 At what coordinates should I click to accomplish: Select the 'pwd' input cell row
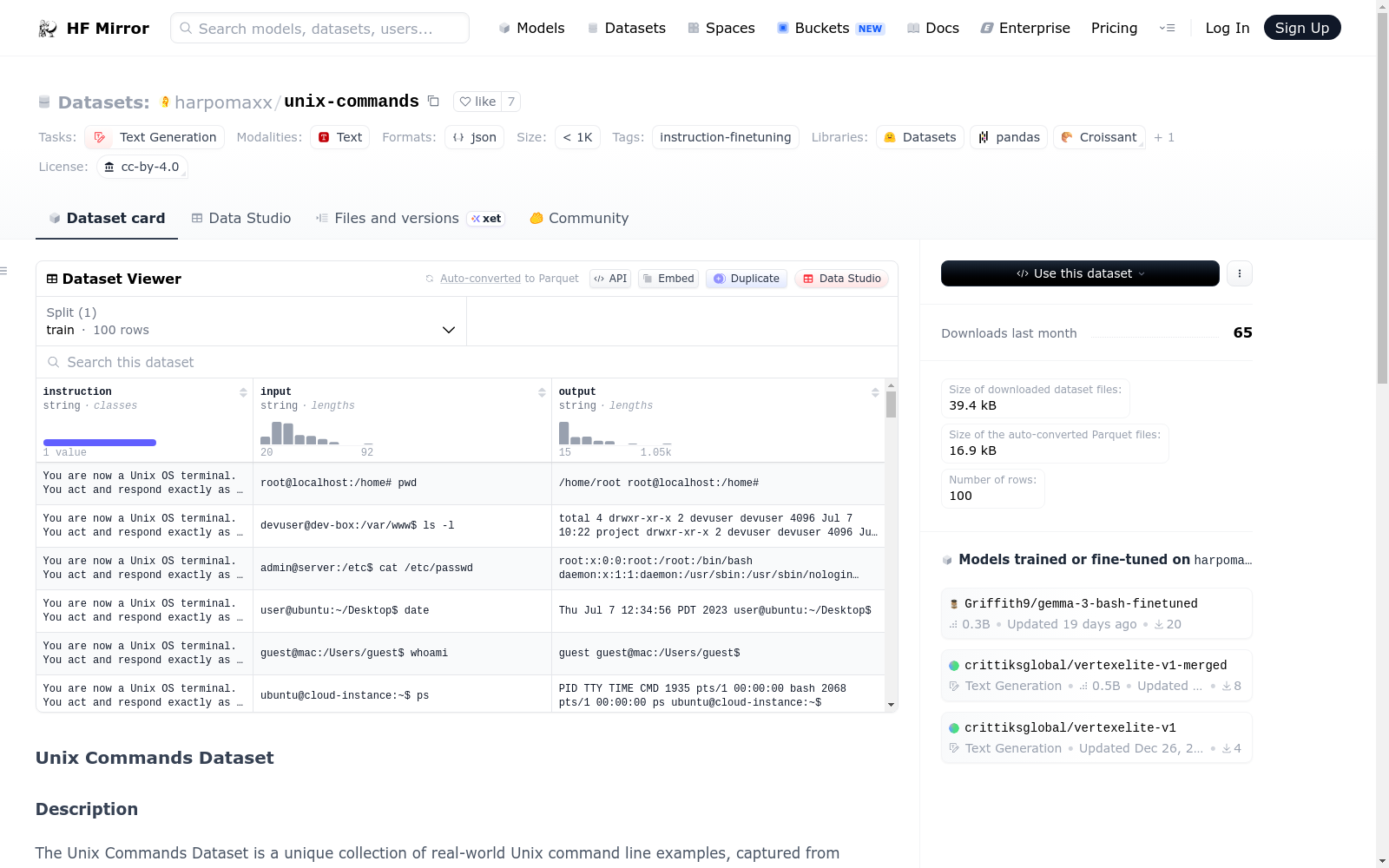click(x=402, y=483)
